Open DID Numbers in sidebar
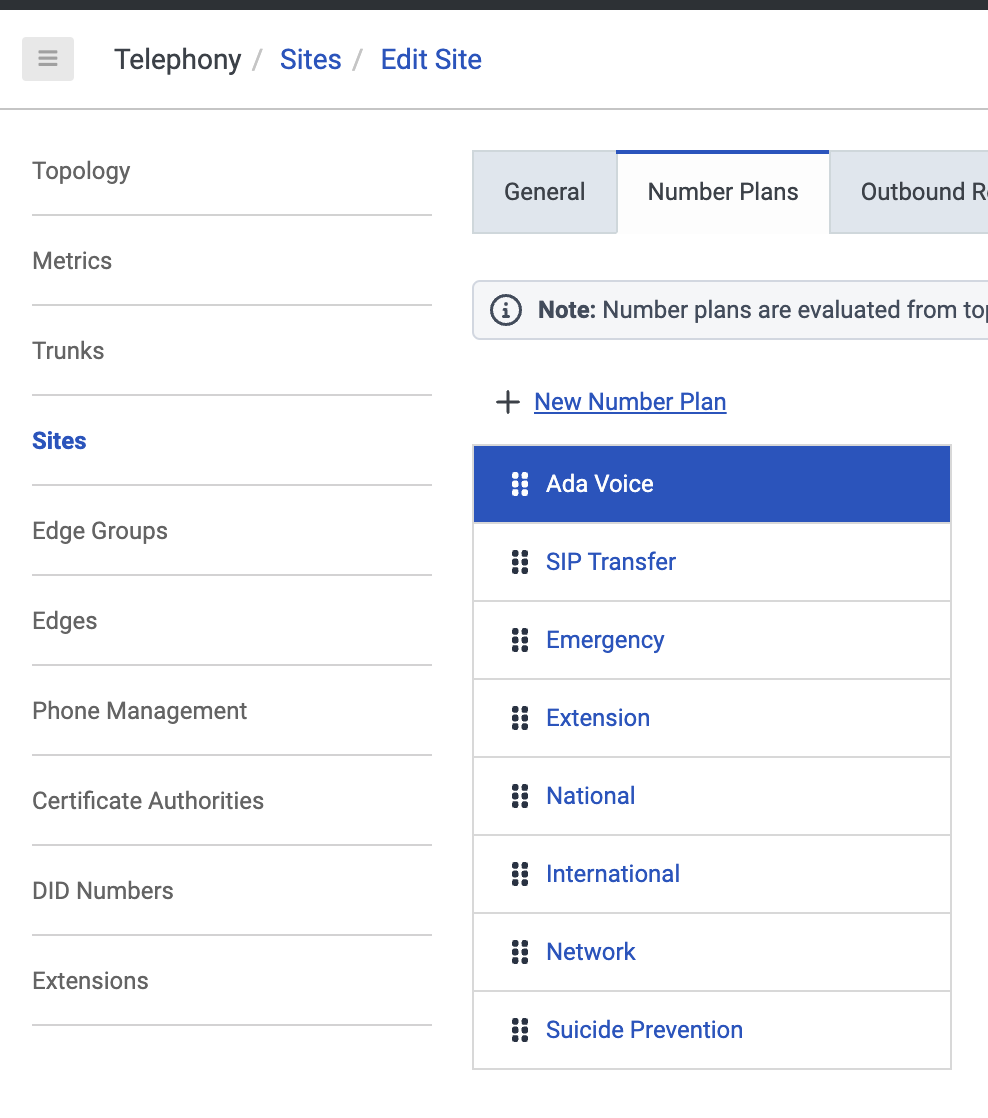 102,891
